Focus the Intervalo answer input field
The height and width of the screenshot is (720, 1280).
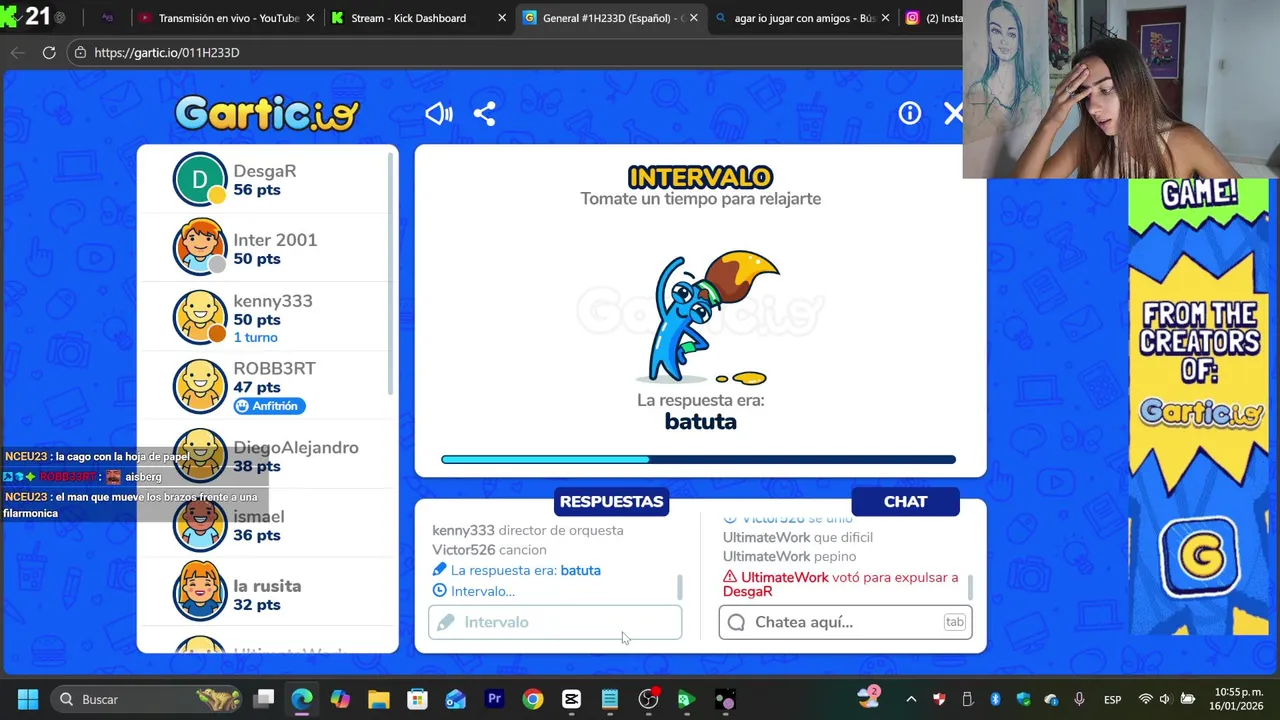point(555,622)
